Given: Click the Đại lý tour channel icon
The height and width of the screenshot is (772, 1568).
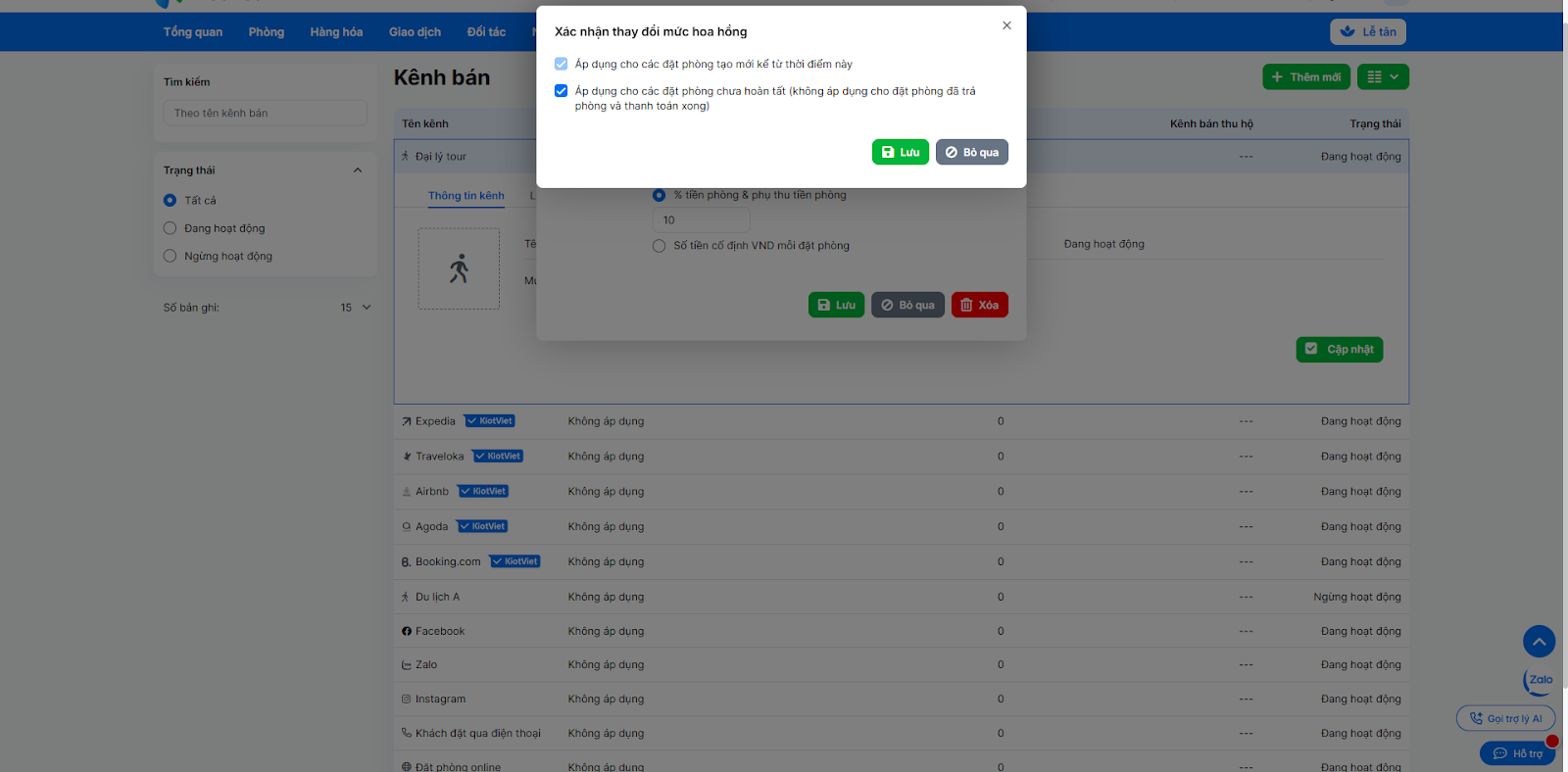Looking at the screenshot, I should [x=406, y=157].
